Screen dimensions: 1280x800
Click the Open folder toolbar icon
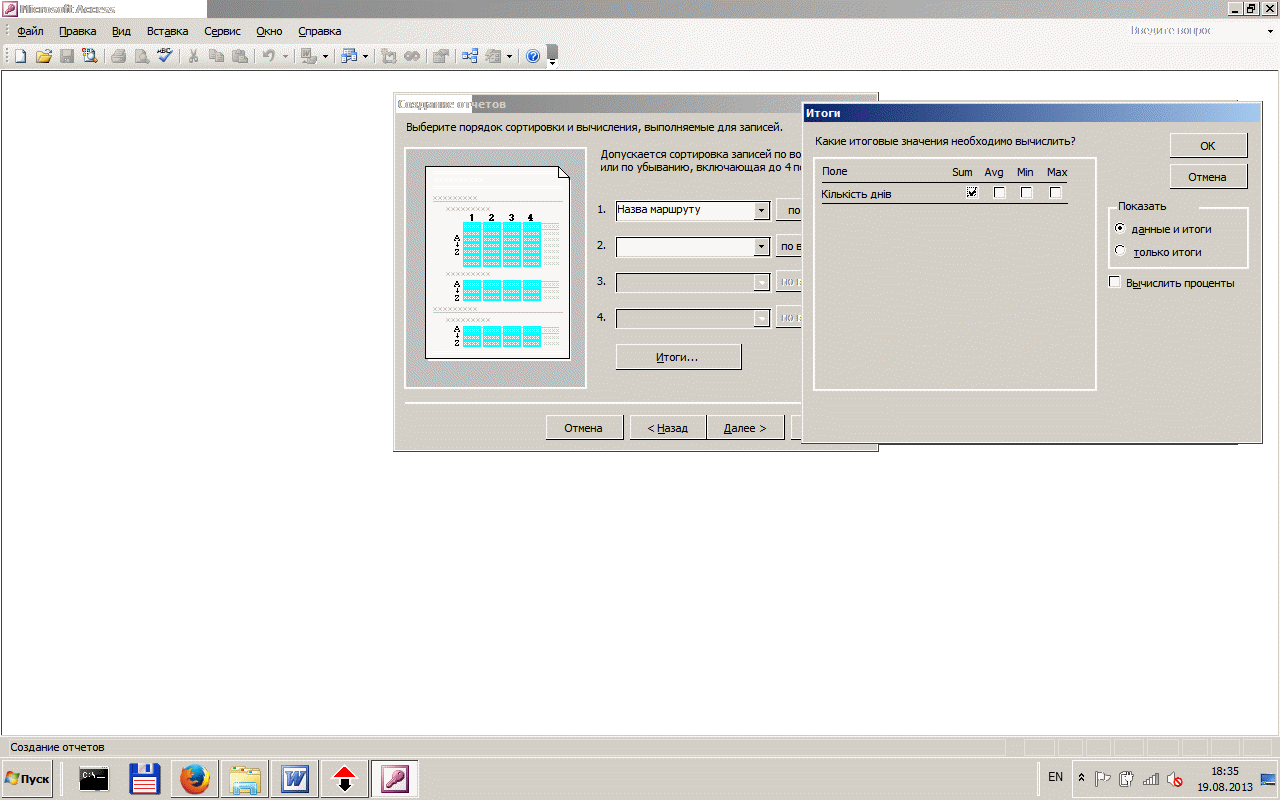[43, 56]
